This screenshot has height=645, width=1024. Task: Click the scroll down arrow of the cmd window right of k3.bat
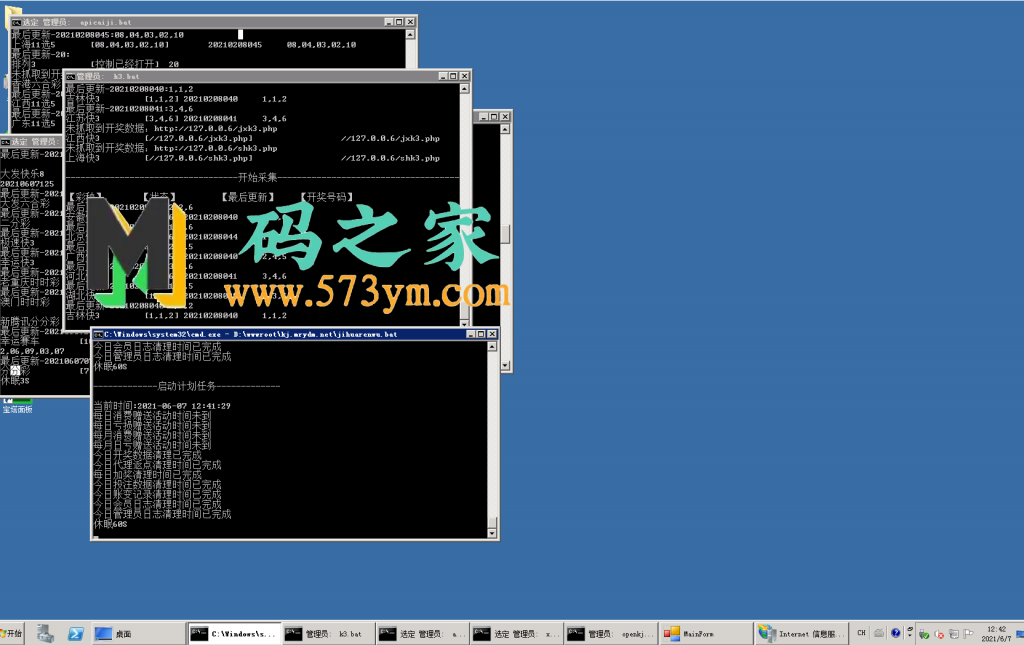[505, 366]
